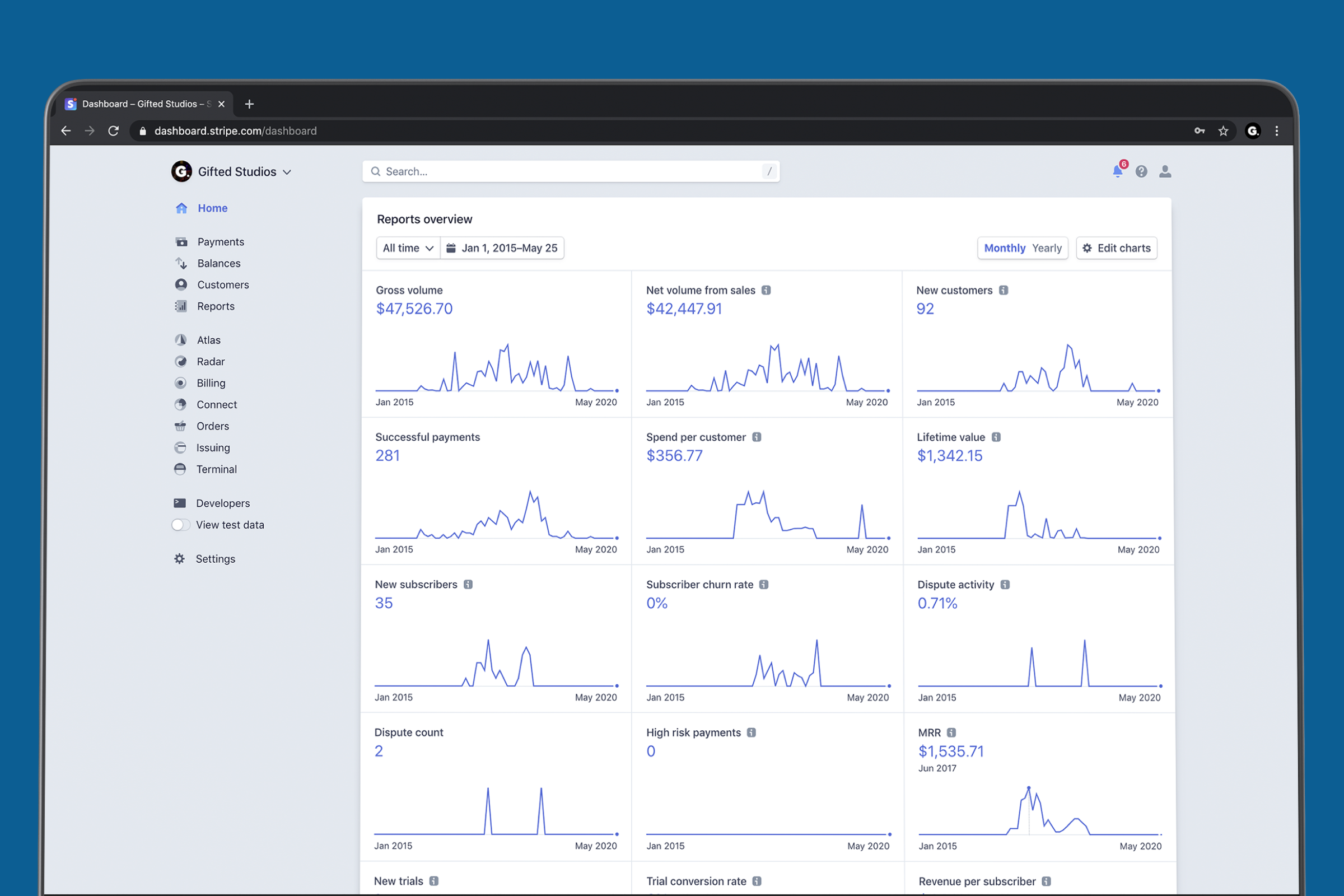Open the notifications bell icon
This screenshot has width=1344, height=896.
click(x=1117, y=171)
